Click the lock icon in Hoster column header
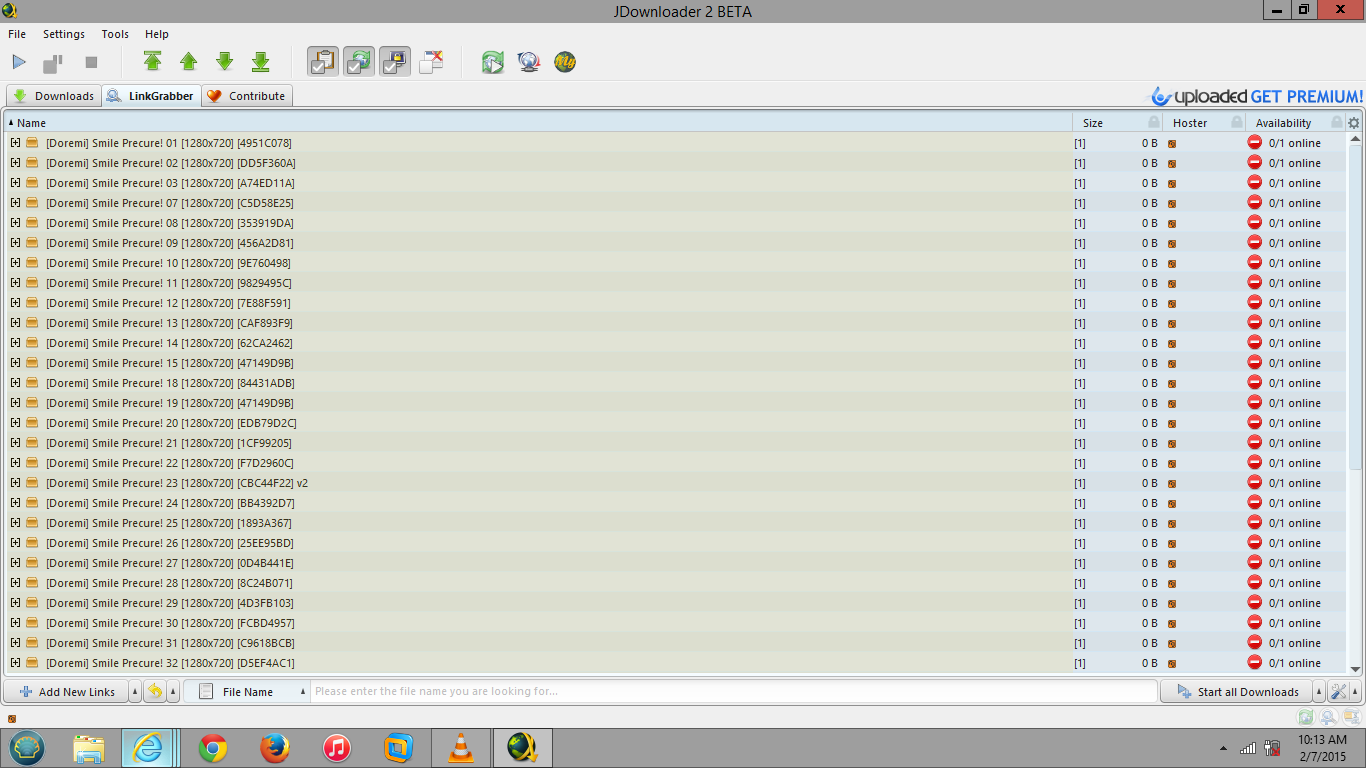Screen dimensions: 1366x768 (x=1237, y=122)
